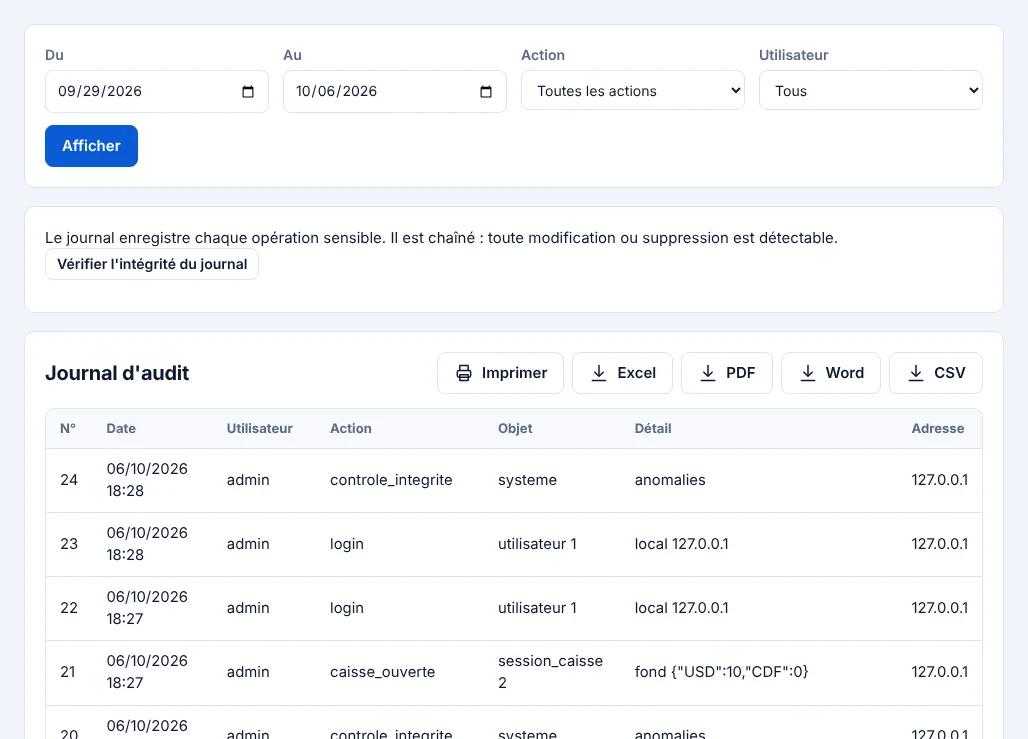This screenshot has height=739, width=1028.
Task: Click the 'Adresse' column header
Action: [938, 429]
